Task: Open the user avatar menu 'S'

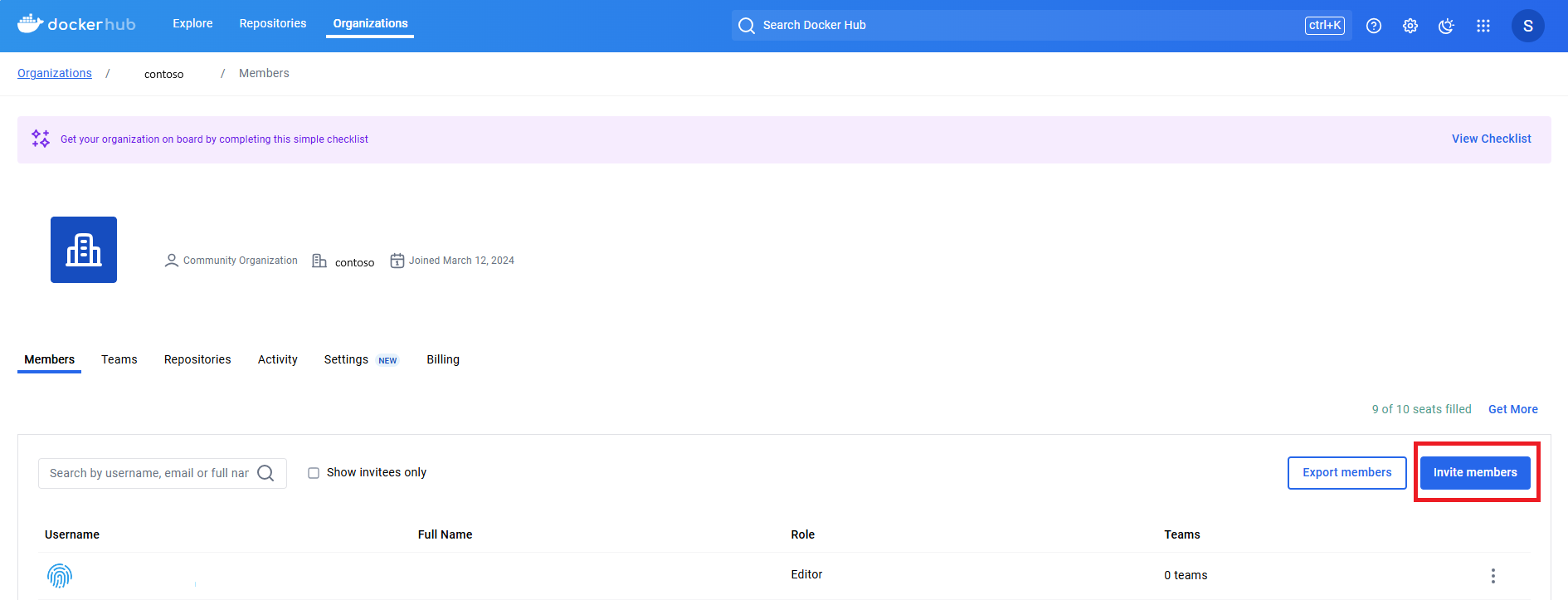Action: (x=1527, y=26)
